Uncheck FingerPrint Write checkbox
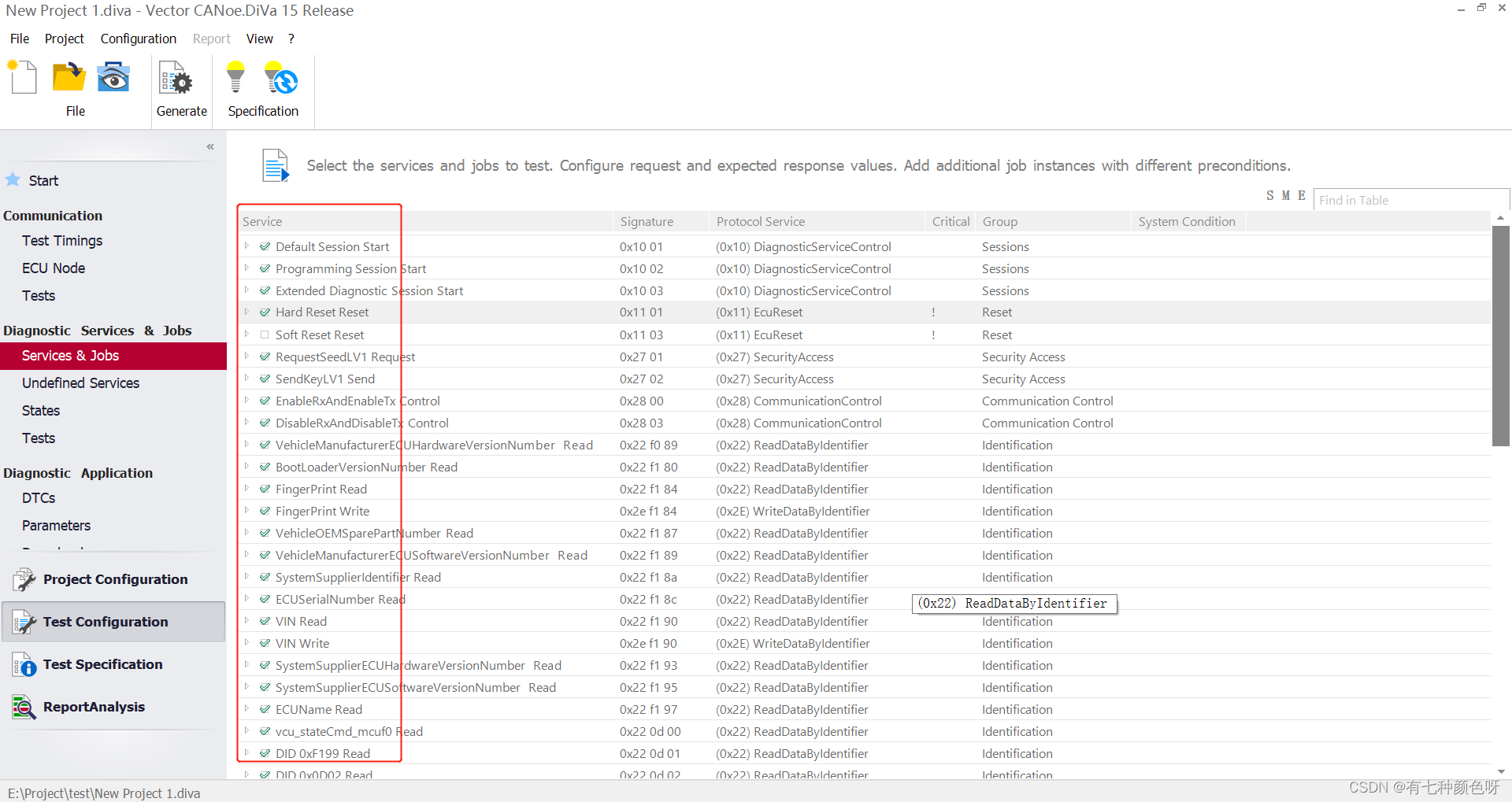The width and height of the screenshot is (1512, 802). click(x=265, y=511)
